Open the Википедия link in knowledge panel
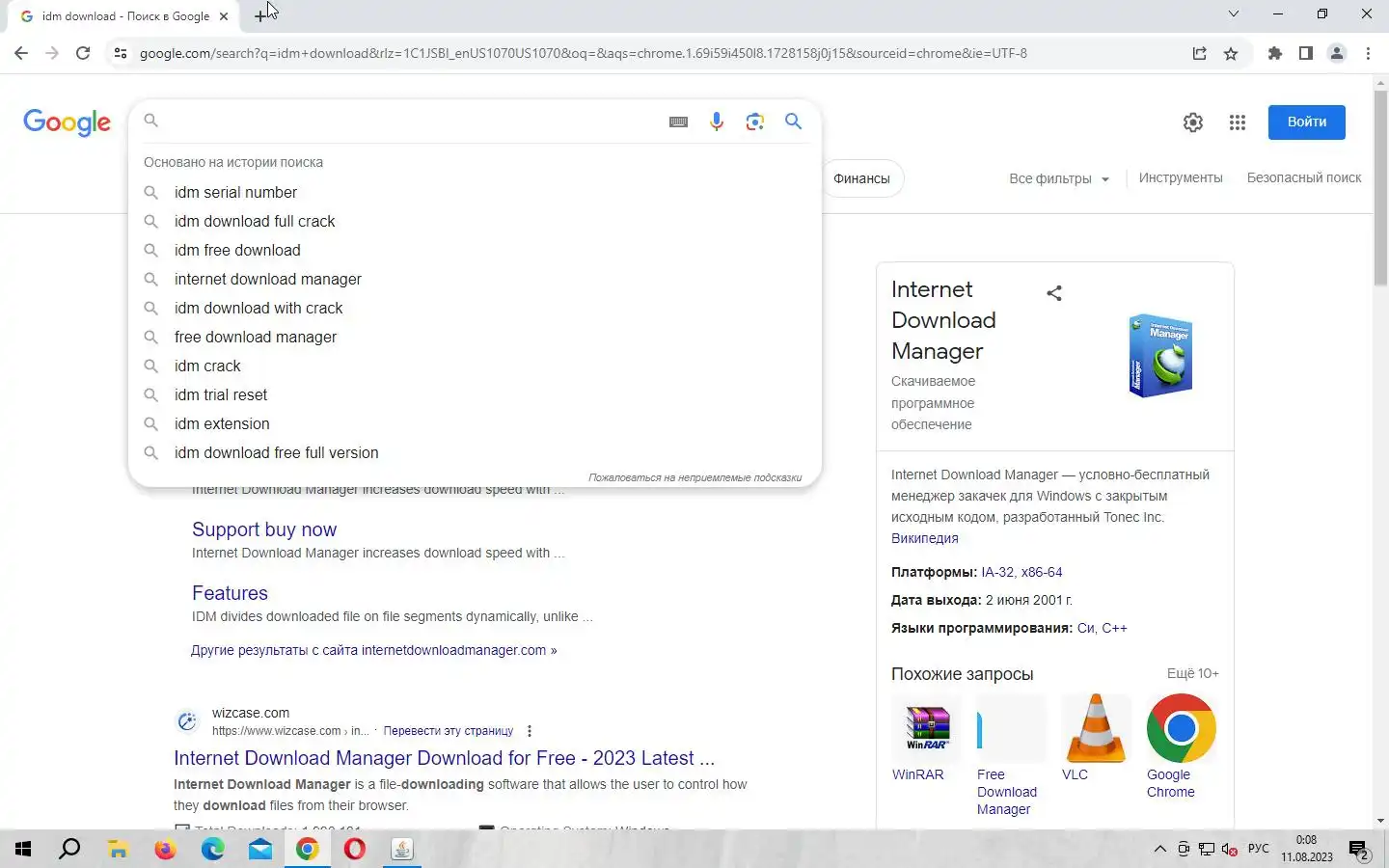The image size is (1389, 868). pyautogui.click(x=924, y=538)
